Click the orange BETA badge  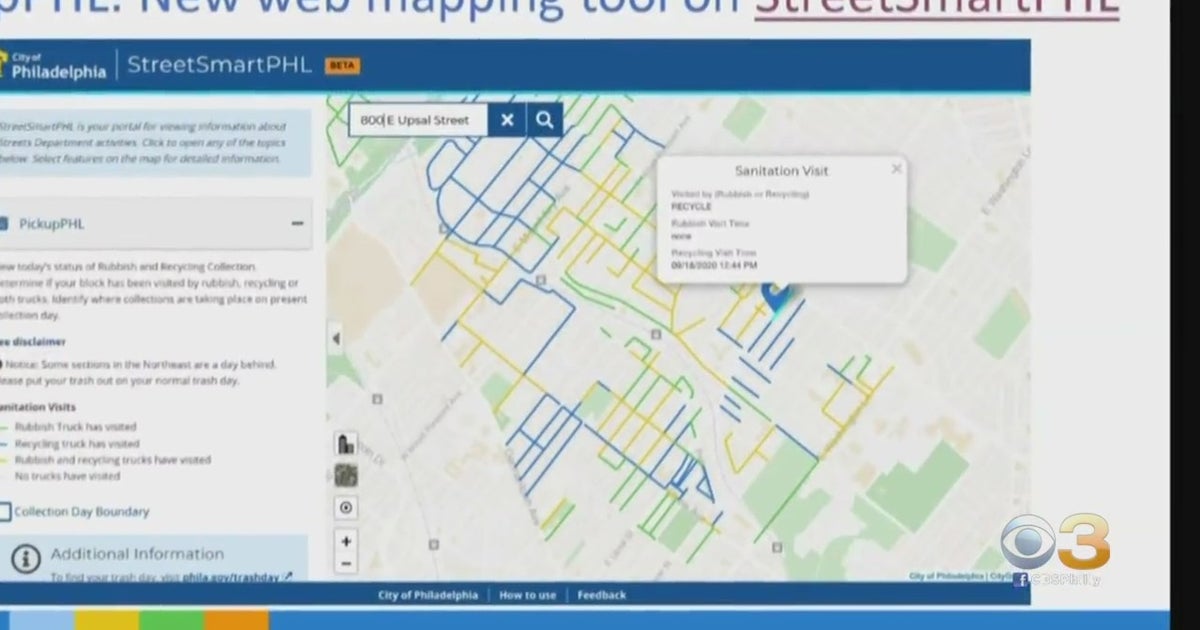(342, 66)
